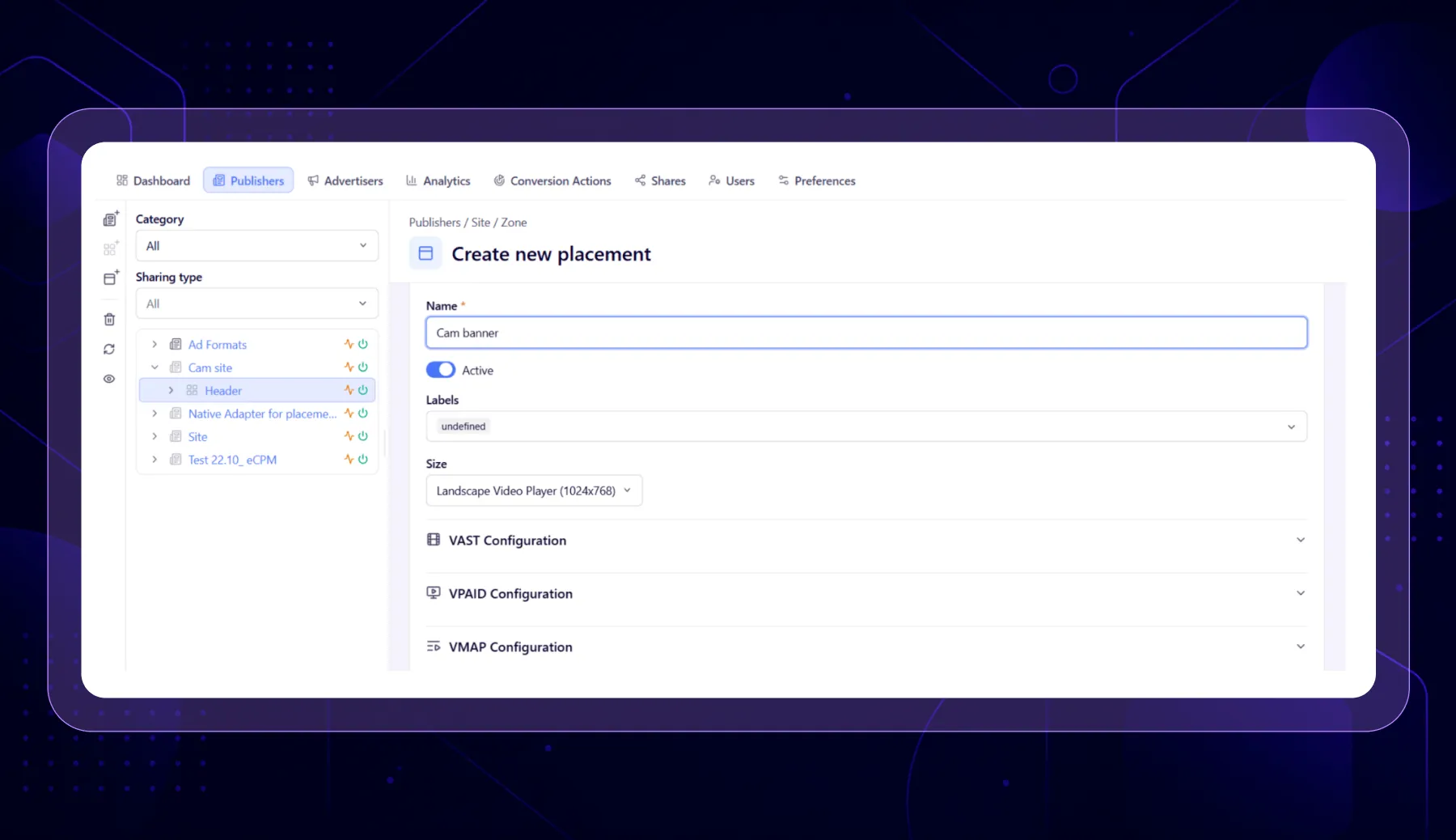Toggle power icon on Native Adapter row
This screenshot has width=1456, height=840.
(x=363, y=414)
